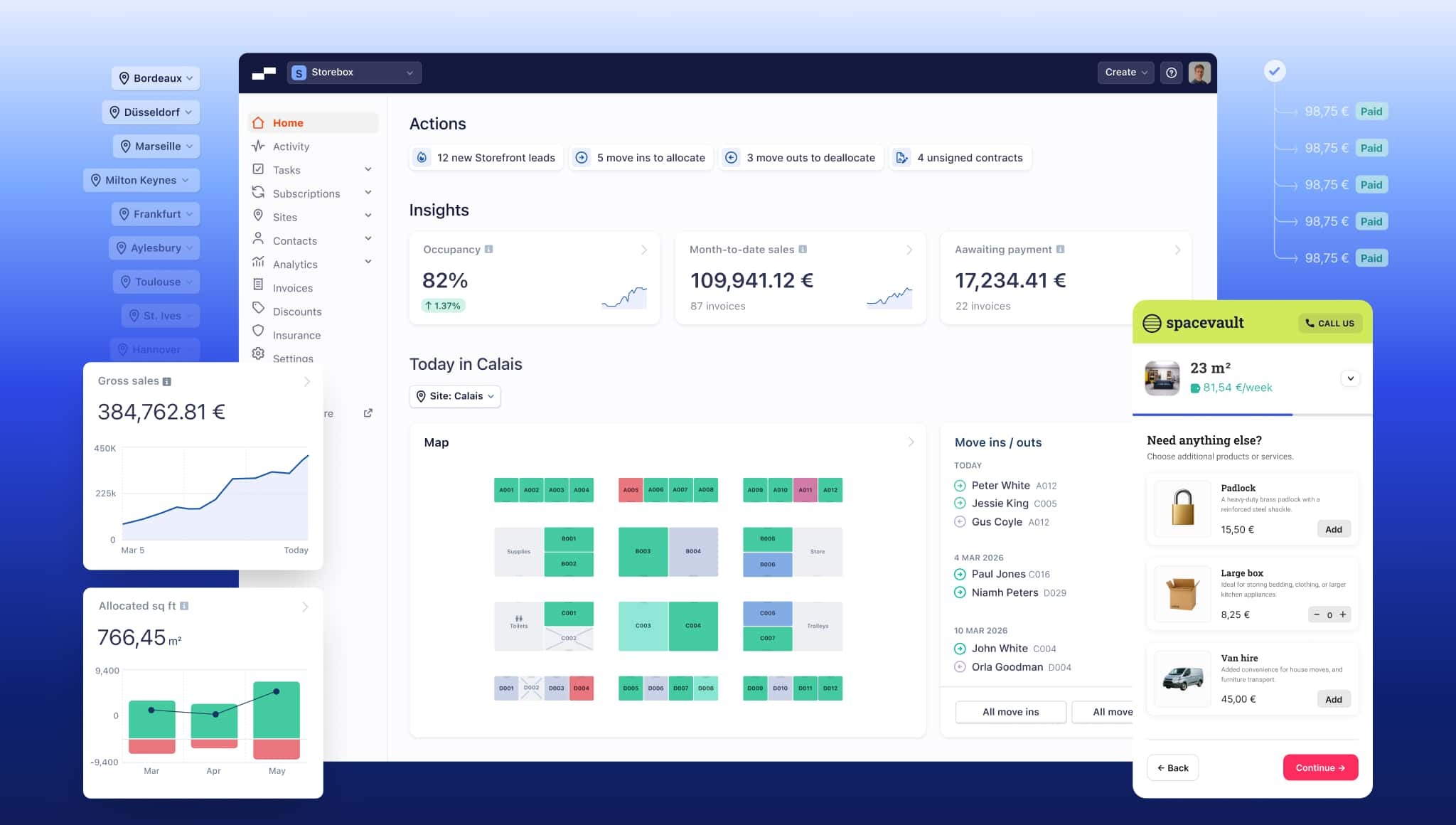Click the Occupancy info icon

pos(488,250)
